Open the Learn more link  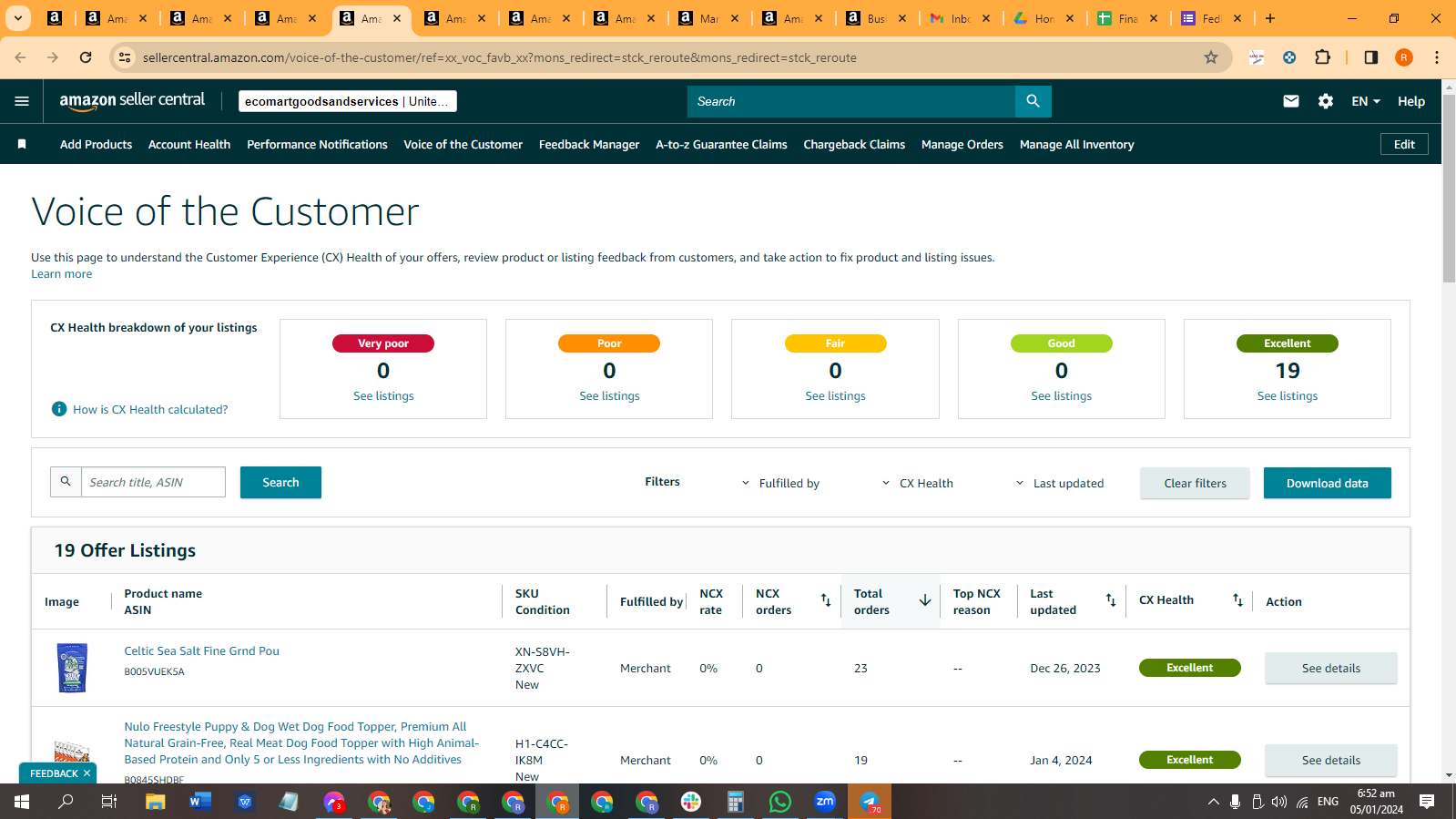pos(62,274)
